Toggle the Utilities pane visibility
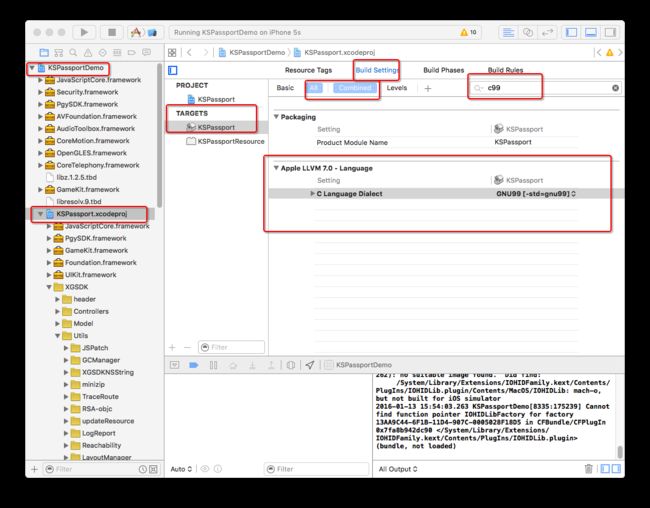Screen dimensions: 650x508 [610, 32]
